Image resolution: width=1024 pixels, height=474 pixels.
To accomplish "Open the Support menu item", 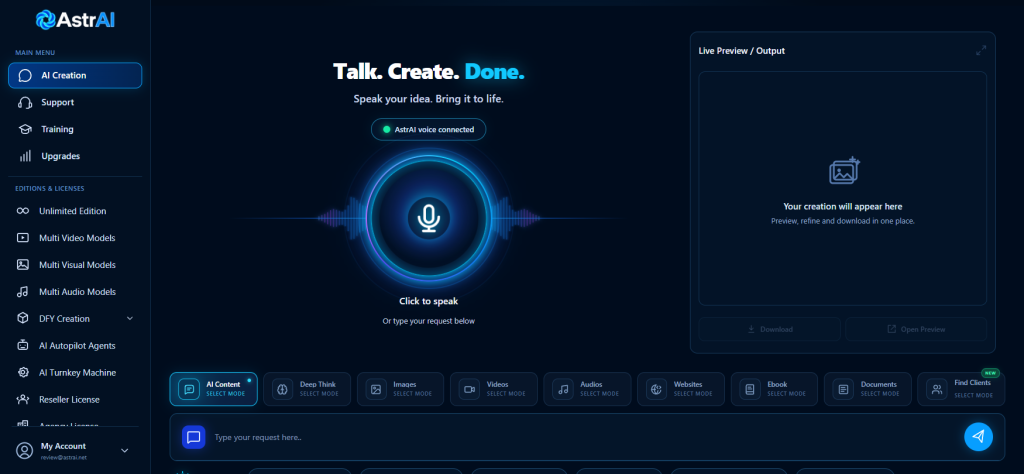I will click(x=75, y=103).
